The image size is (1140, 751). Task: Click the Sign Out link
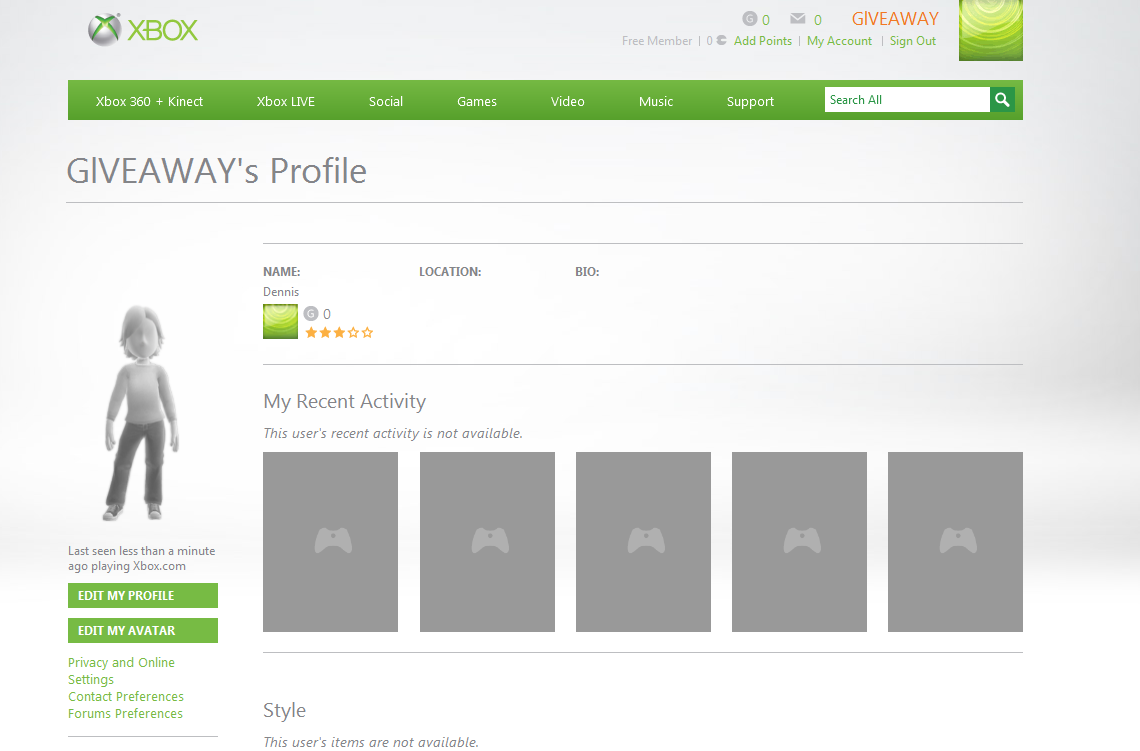912,41
